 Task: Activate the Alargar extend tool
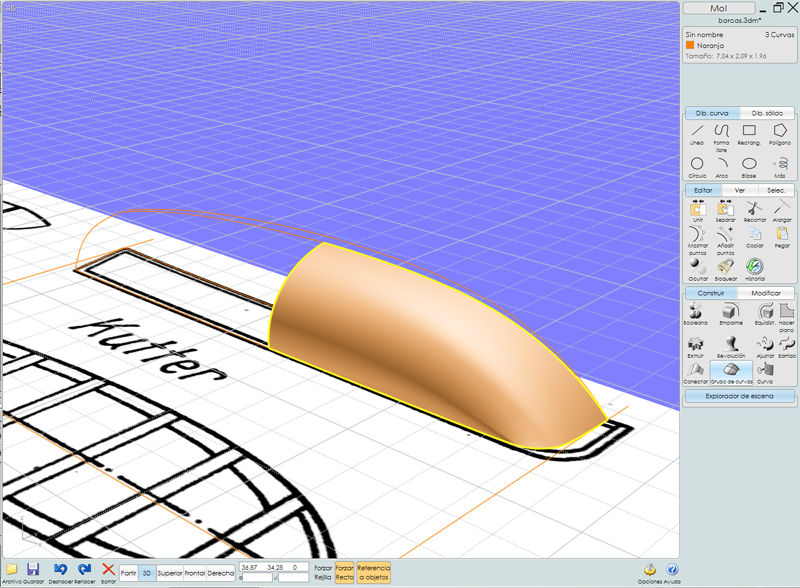[782, 211]
